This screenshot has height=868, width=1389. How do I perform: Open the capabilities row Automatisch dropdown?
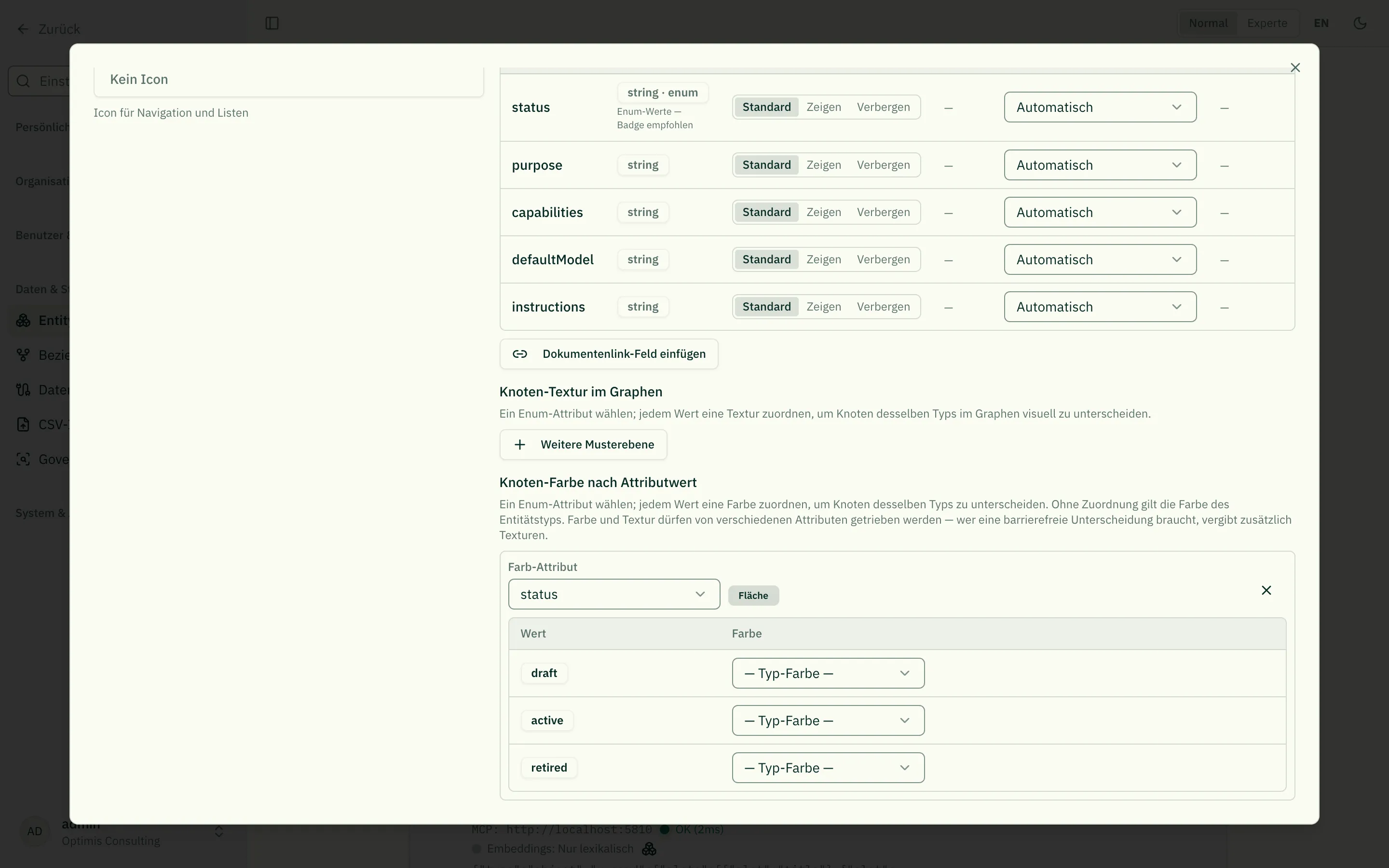(1100, 212)
